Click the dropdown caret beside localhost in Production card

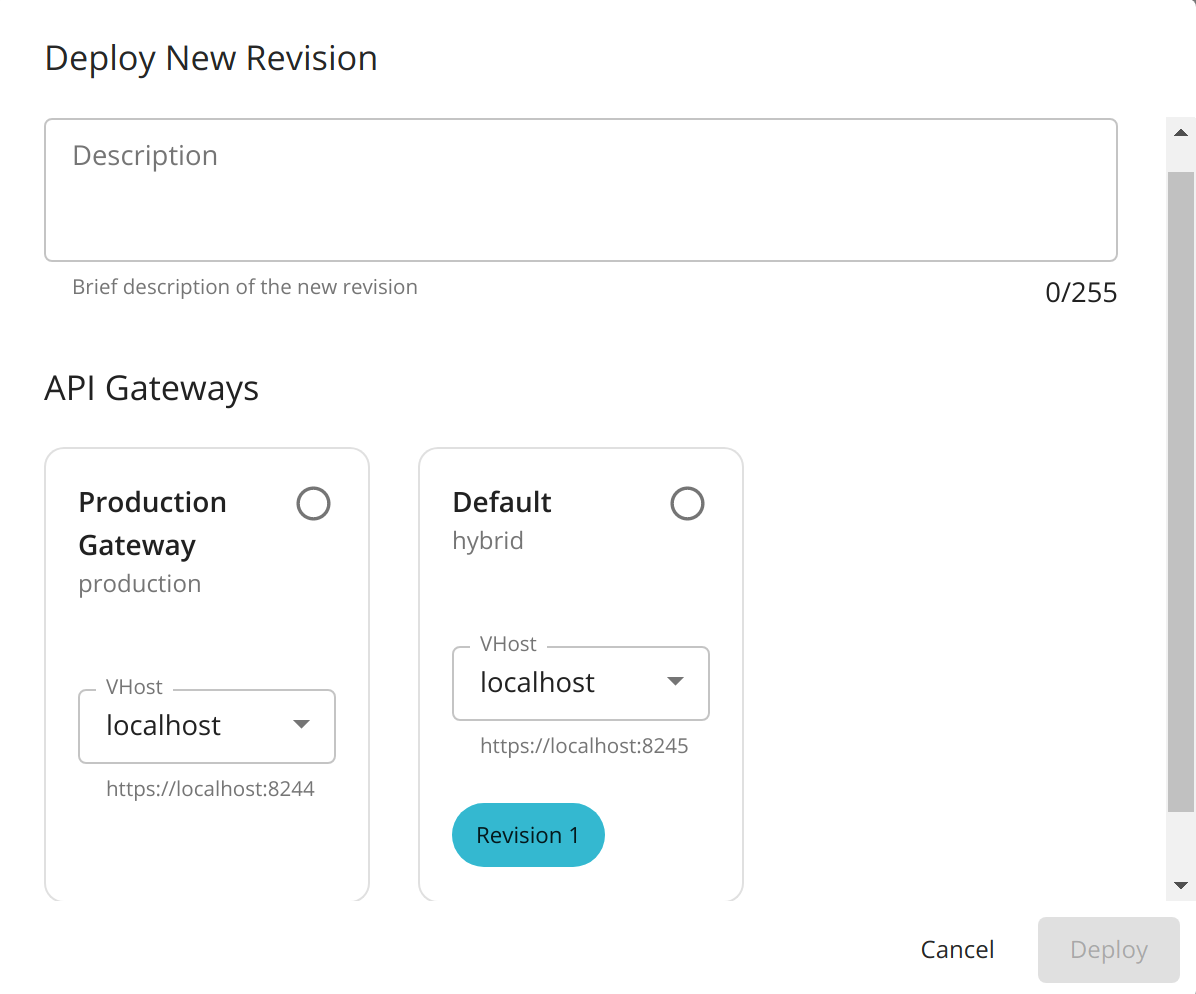point(302,726)
